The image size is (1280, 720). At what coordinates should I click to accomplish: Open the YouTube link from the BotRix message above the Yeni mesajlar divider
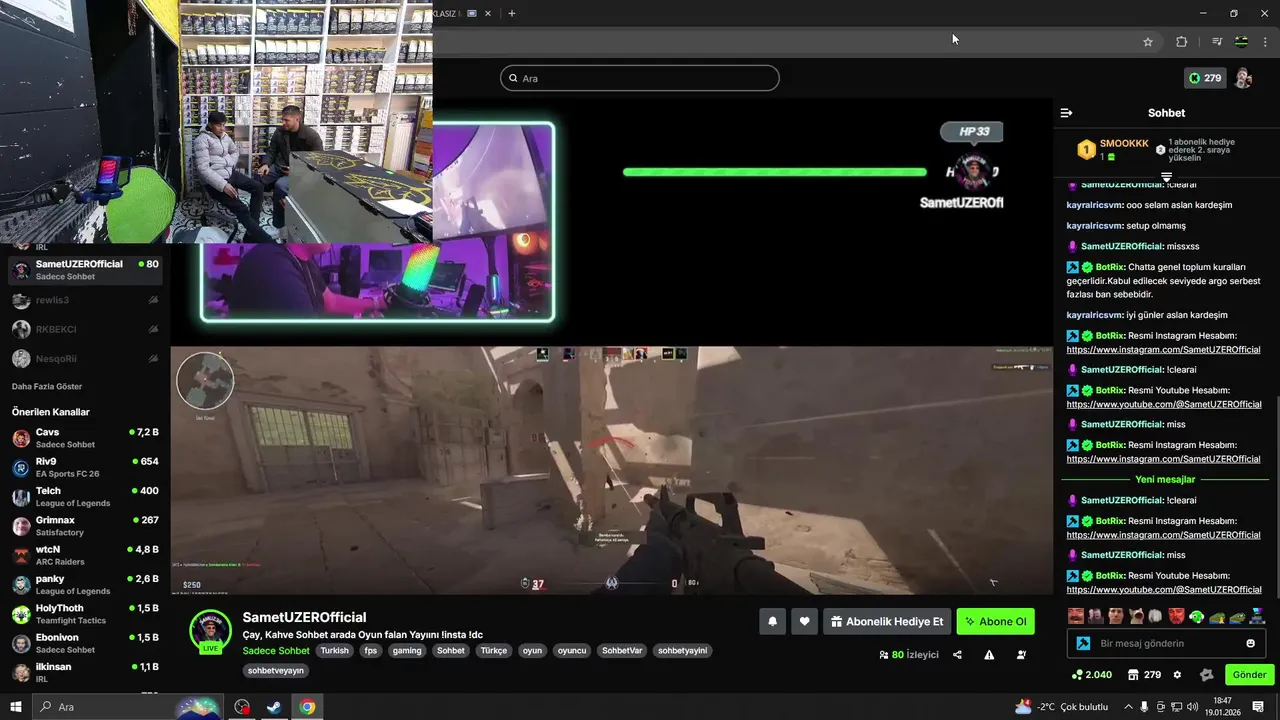[1164, 404]
